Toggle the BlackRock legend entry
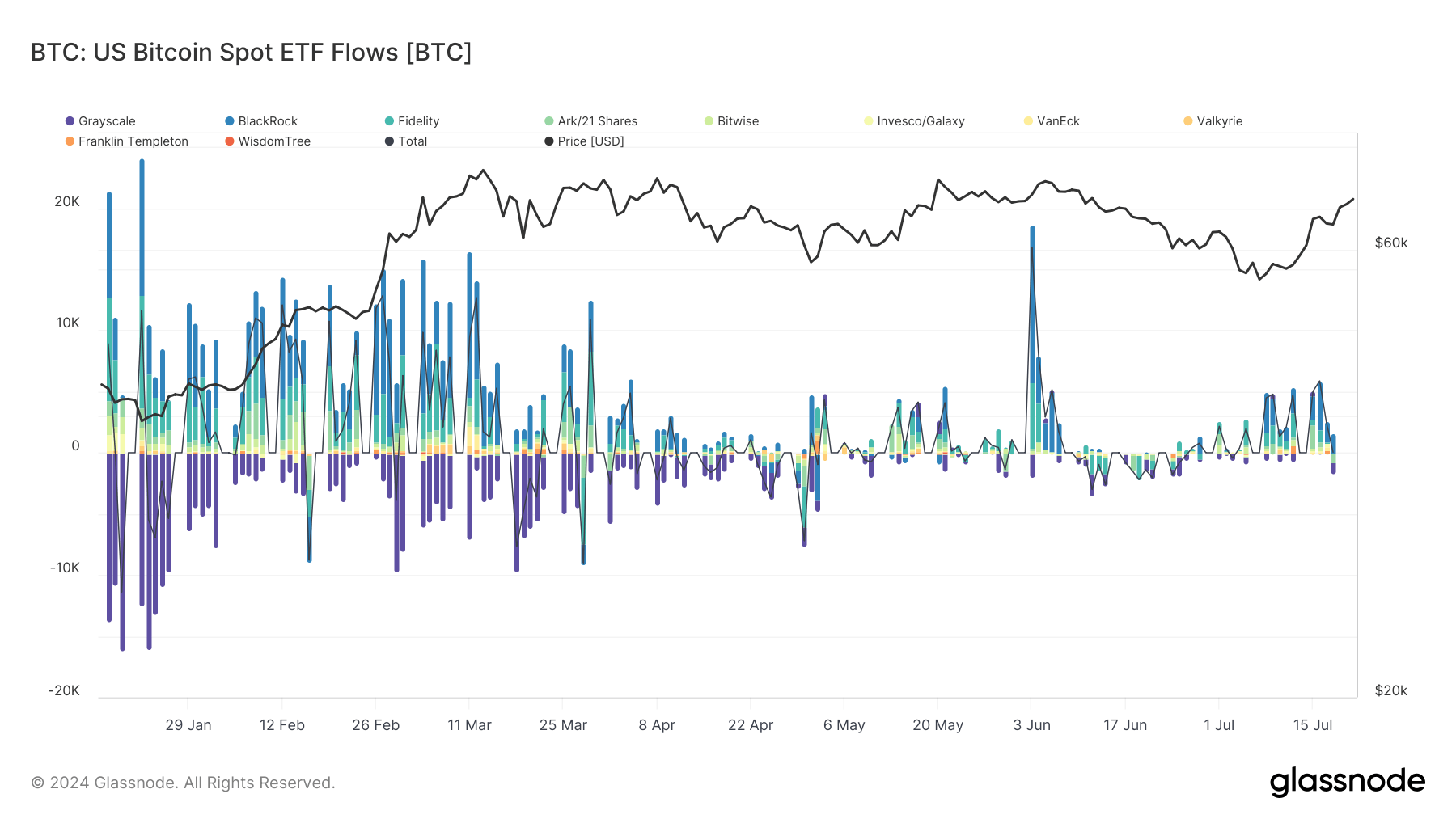This screenshot has height=819, width=1456. [261, 121]
